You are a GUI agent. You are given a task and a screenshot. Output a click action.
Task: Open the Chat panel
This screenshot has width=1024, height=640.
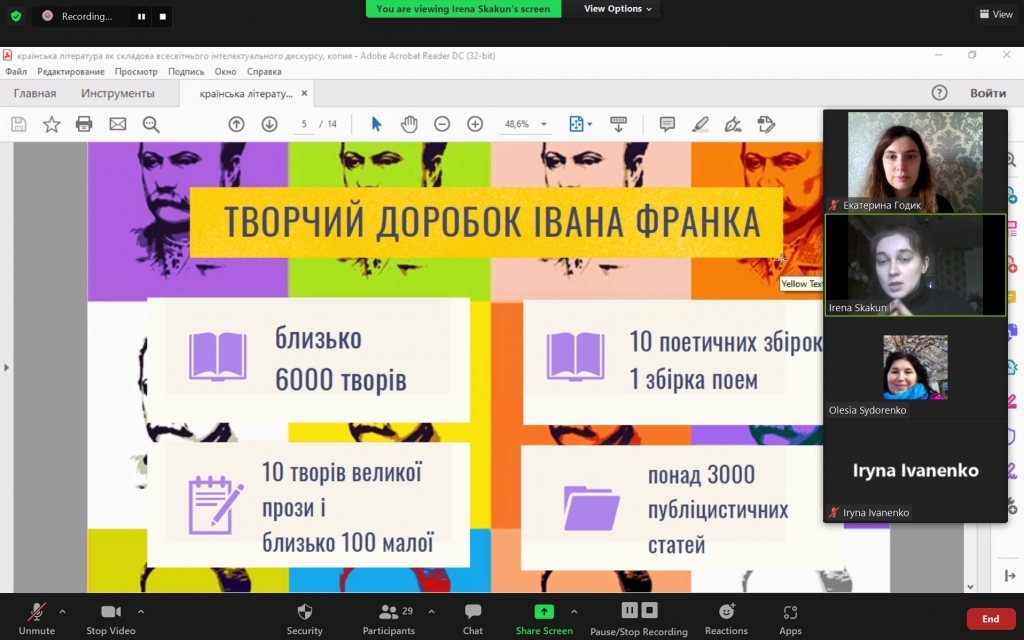point(473,618)
